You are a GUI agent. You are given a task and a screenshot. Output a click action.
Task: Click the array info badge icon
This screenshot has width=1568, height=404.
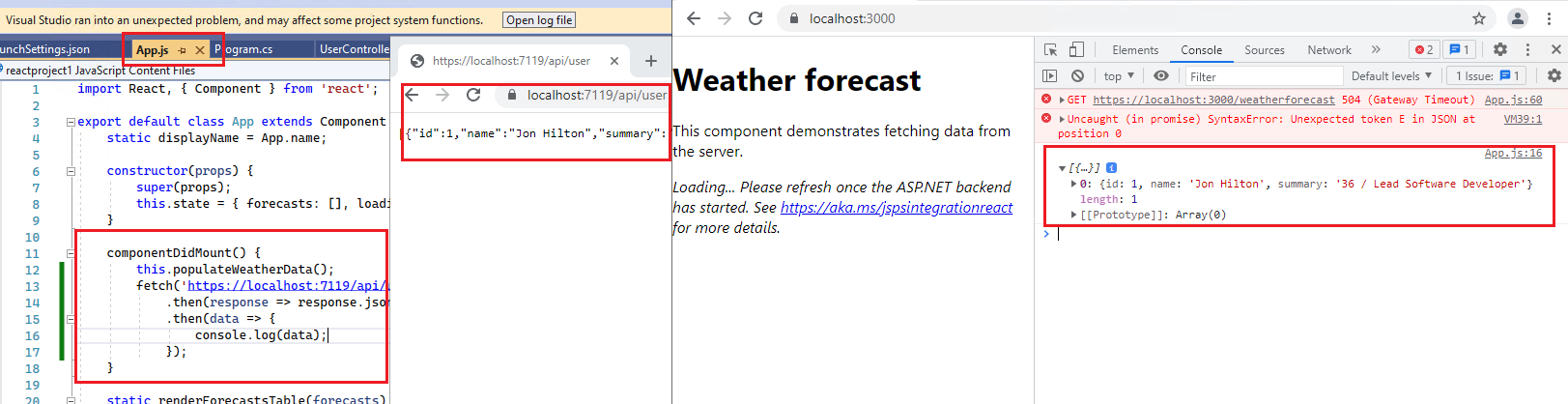coord(1111,167)
